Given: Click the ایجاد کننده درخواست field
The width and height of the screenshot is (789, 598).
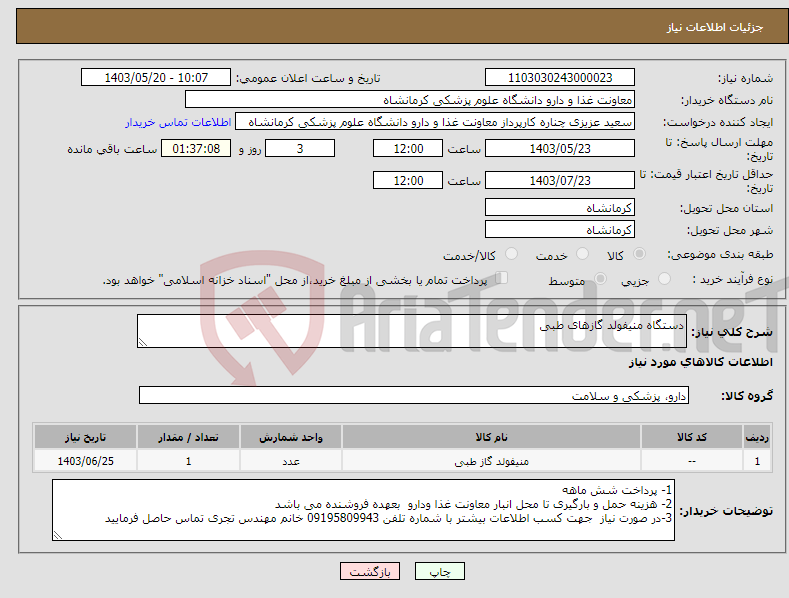Looking at the screenshot, I should point(435,122).
